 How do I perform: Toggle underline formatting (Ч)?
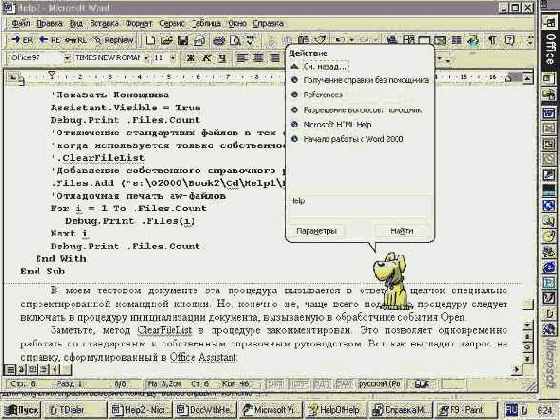pyautogui.click(x=222, y=58)
